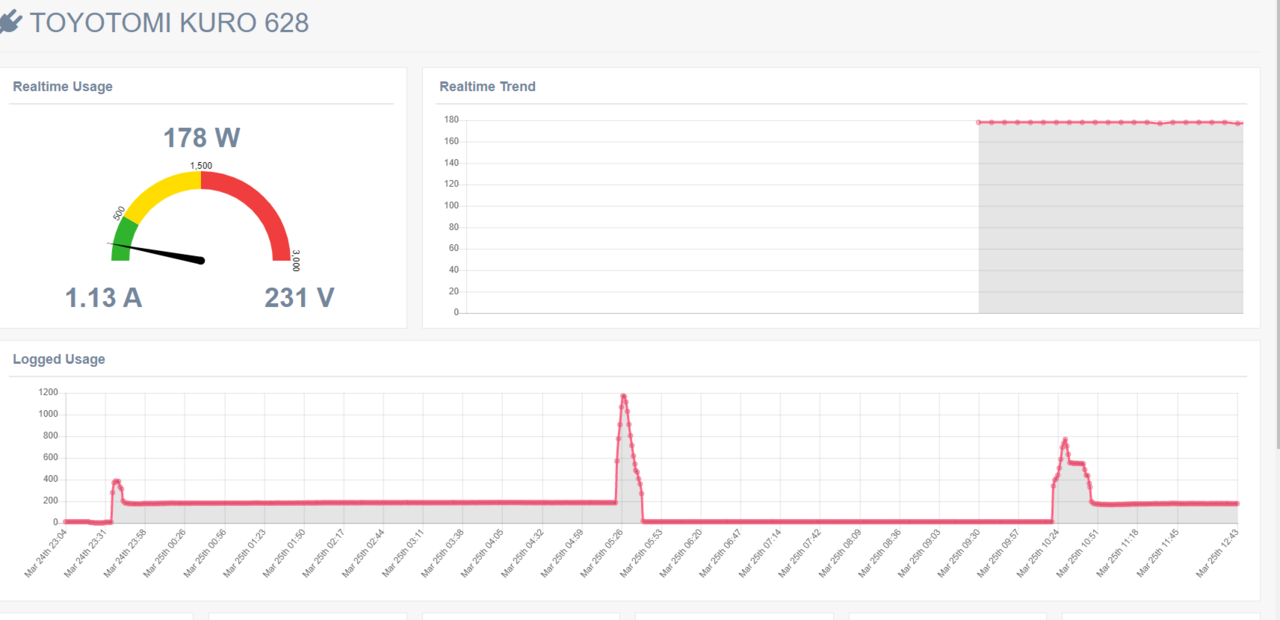Viewport: 1280px width, 620px height.
Task: Click the Realtime Usage panel heading
Action: coord(63,87)
